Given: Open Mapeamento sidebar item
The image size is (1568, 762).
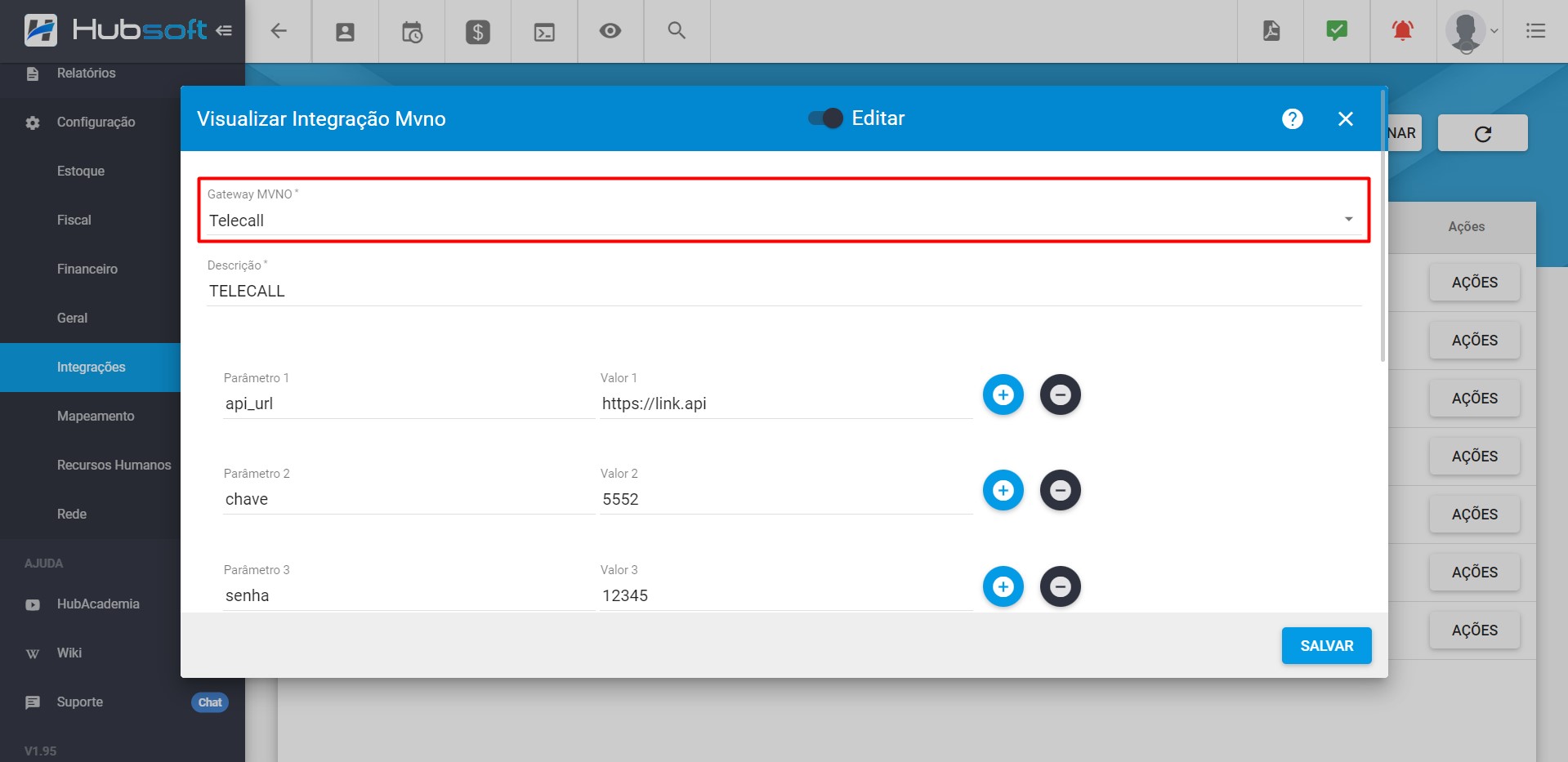Looking at the screenshot, I should [x=96, y=417].
